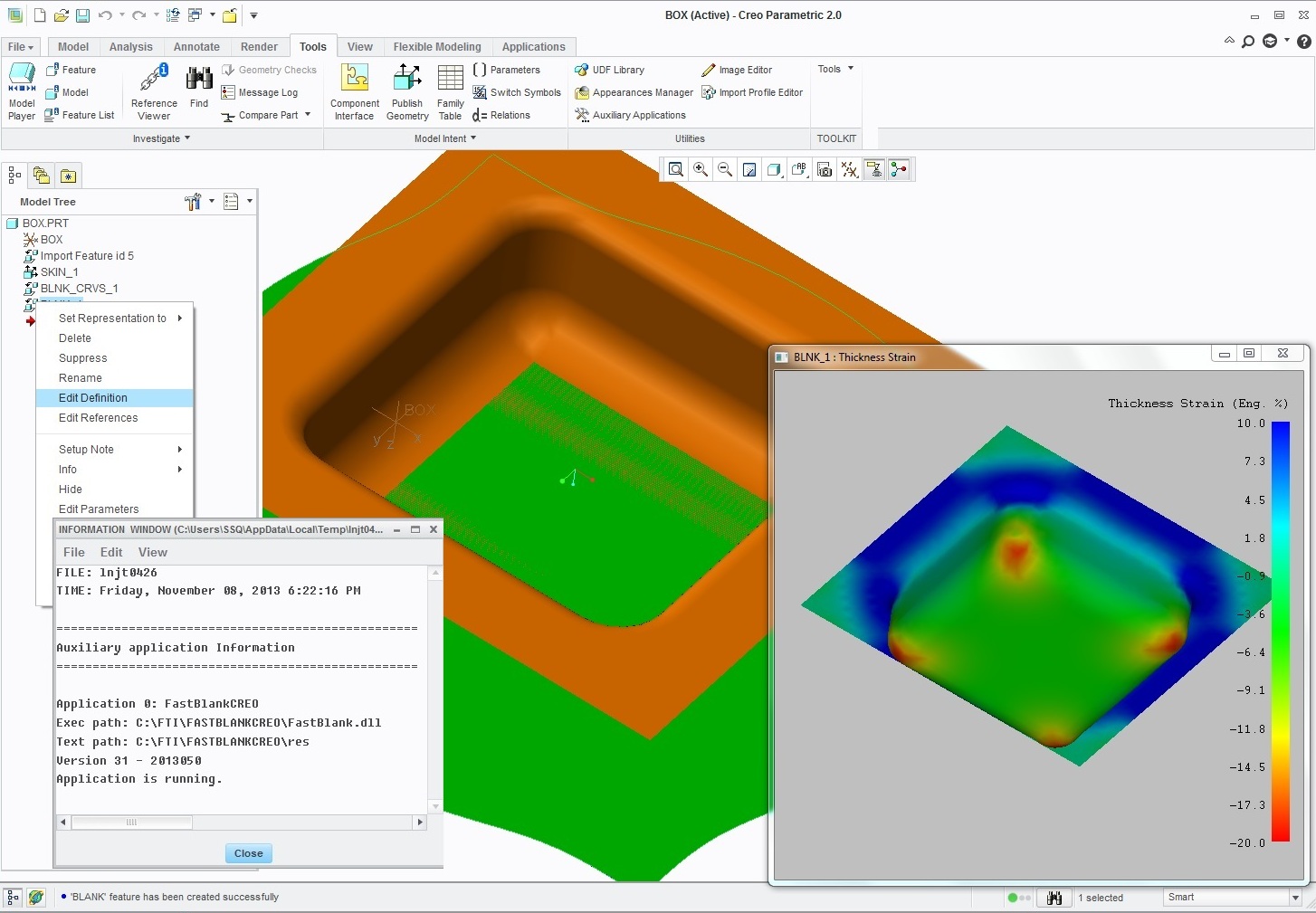
Task: Open the Display Style cube menu
Action: pos(774,169)
